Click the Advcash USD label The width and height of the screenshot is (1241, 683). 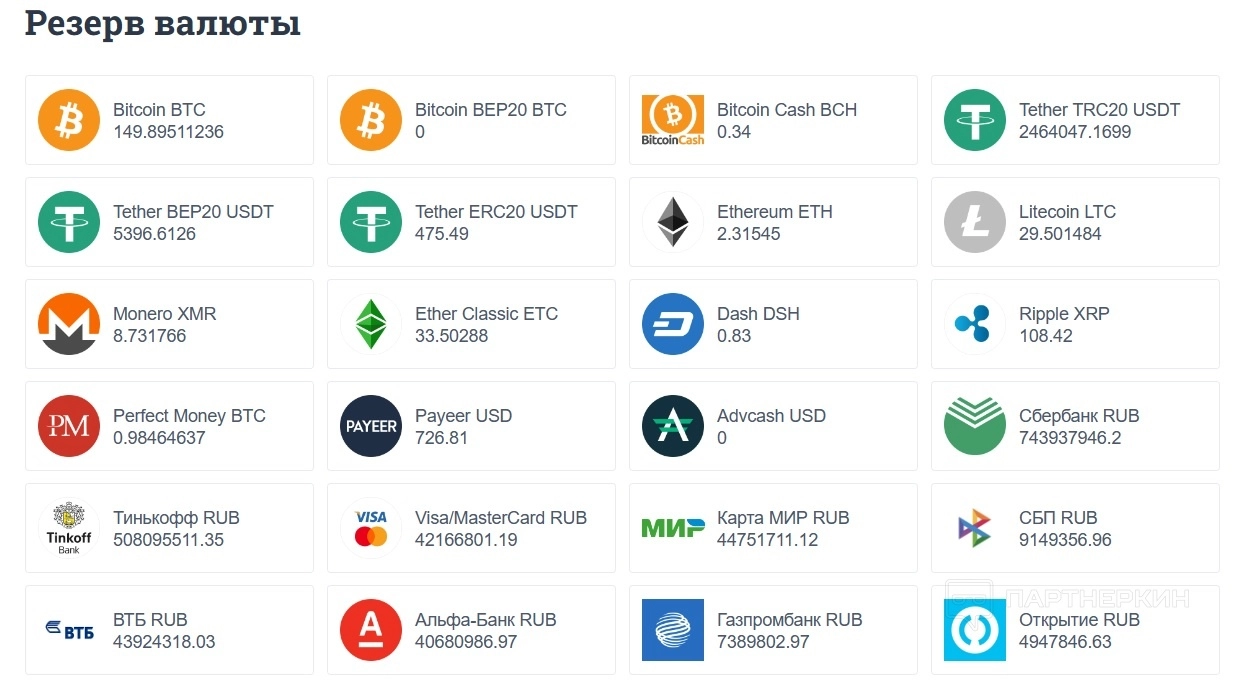coord(771,416)
